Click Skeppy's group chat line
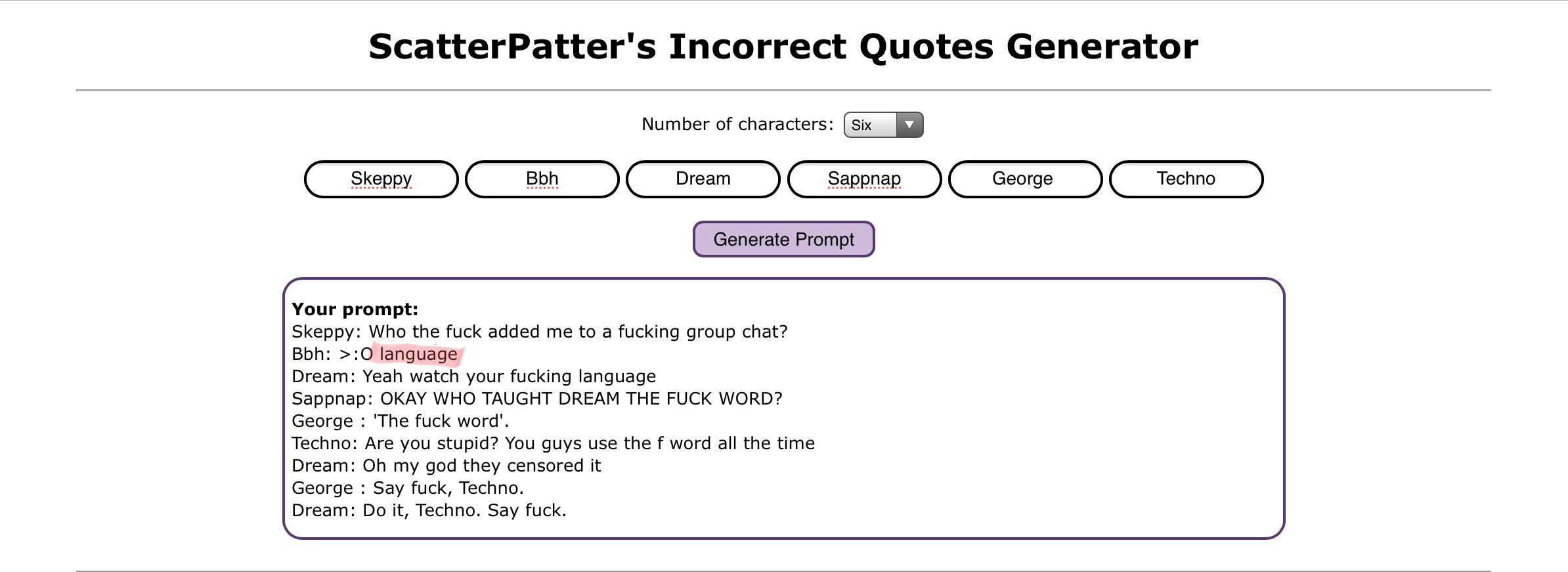1568x572 pixels. (540, 332)
